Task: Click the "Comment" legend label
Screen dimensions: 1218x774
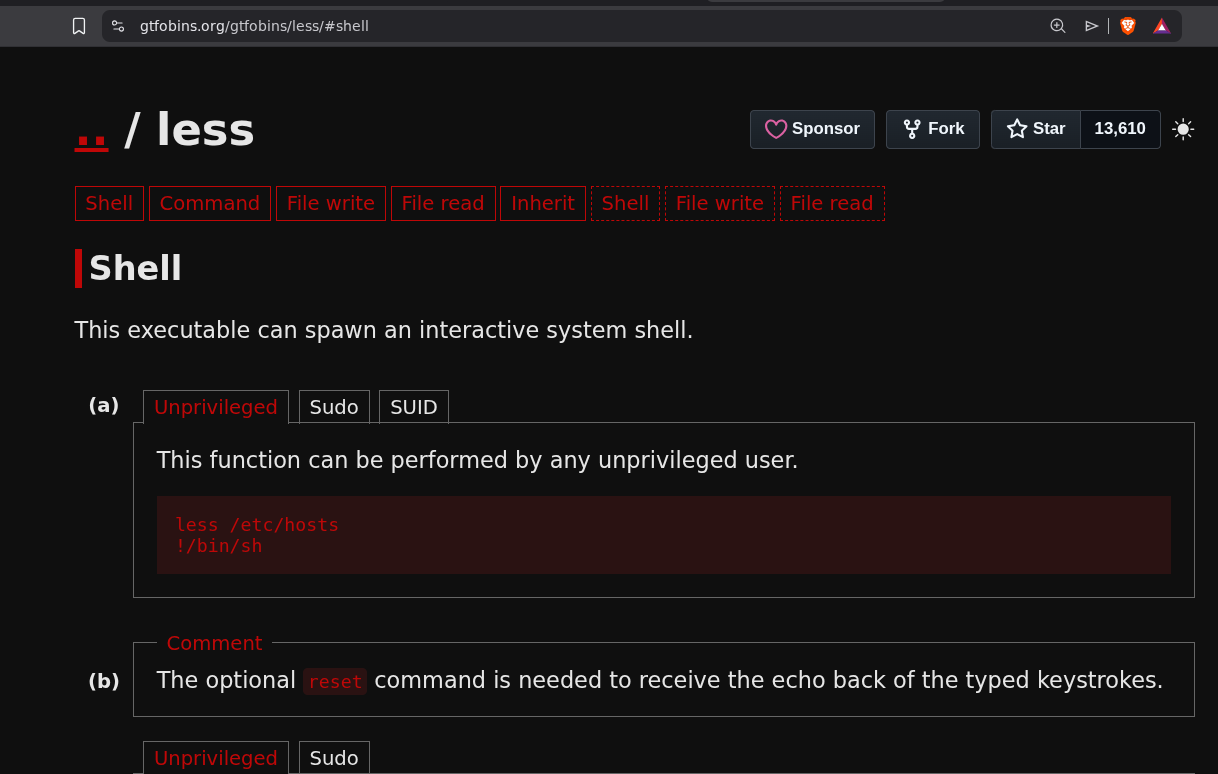Action: [214, 643]
